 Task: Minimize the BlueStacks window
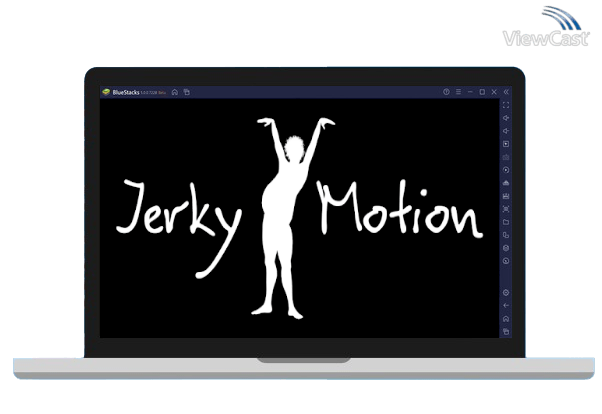(x=470, y=92)
